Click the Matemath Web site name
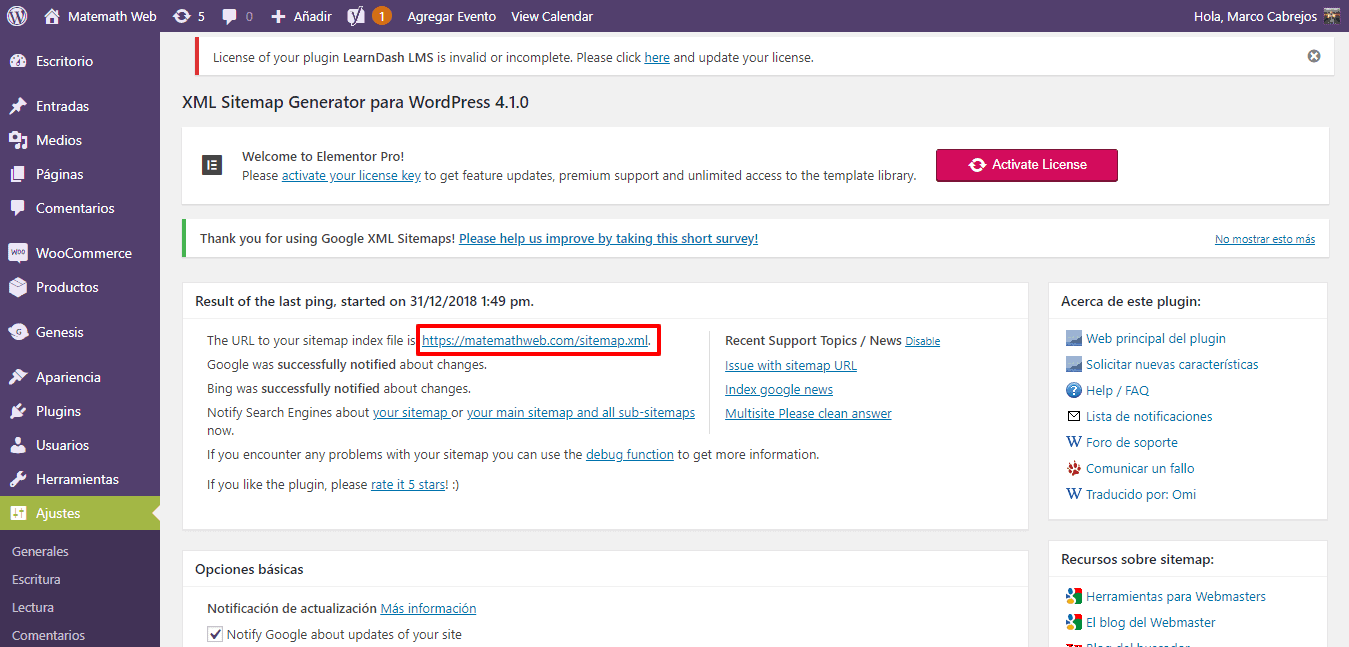1349x647 pixels. pyautogui.click(x=112, y=16)
